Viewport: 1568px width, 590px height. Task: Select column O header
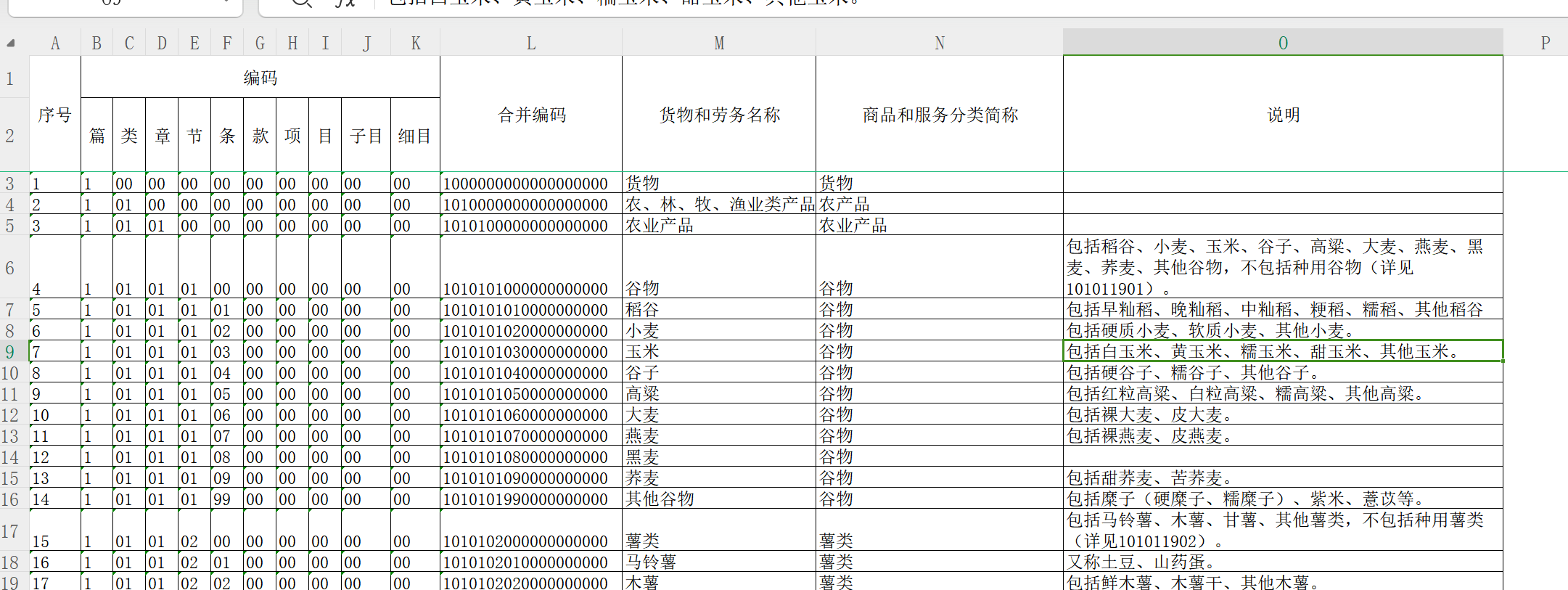[x=1282, y=44]
